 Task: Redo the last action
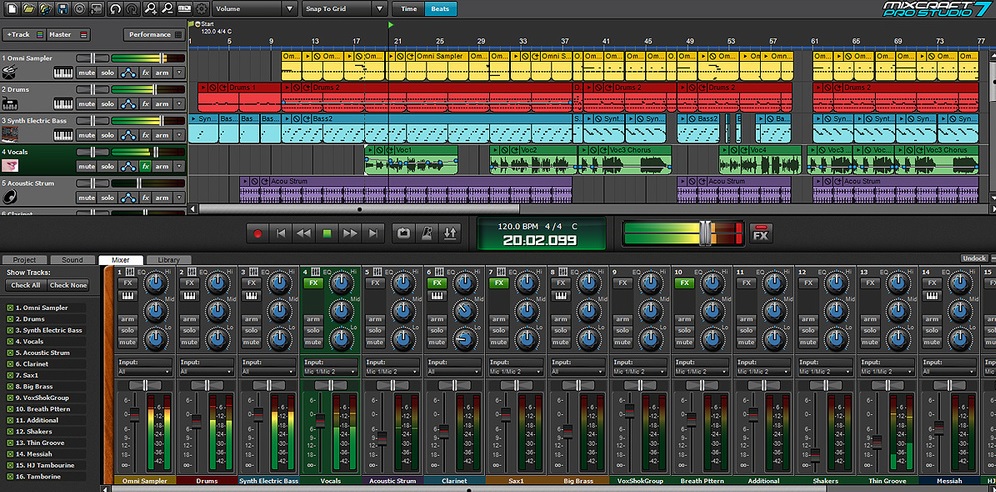point(131,9)
